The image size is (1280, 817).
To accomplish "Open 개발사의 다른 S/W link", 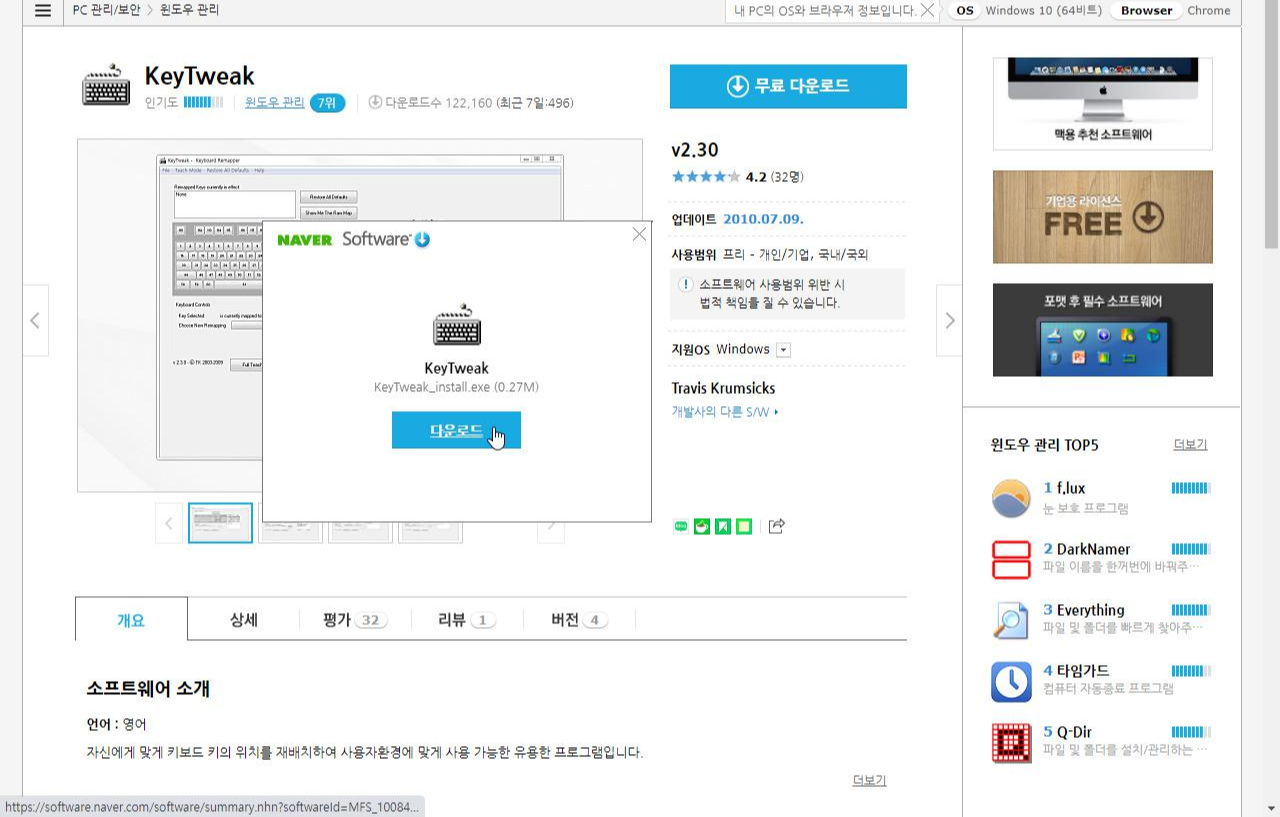I will click(725, 411).
